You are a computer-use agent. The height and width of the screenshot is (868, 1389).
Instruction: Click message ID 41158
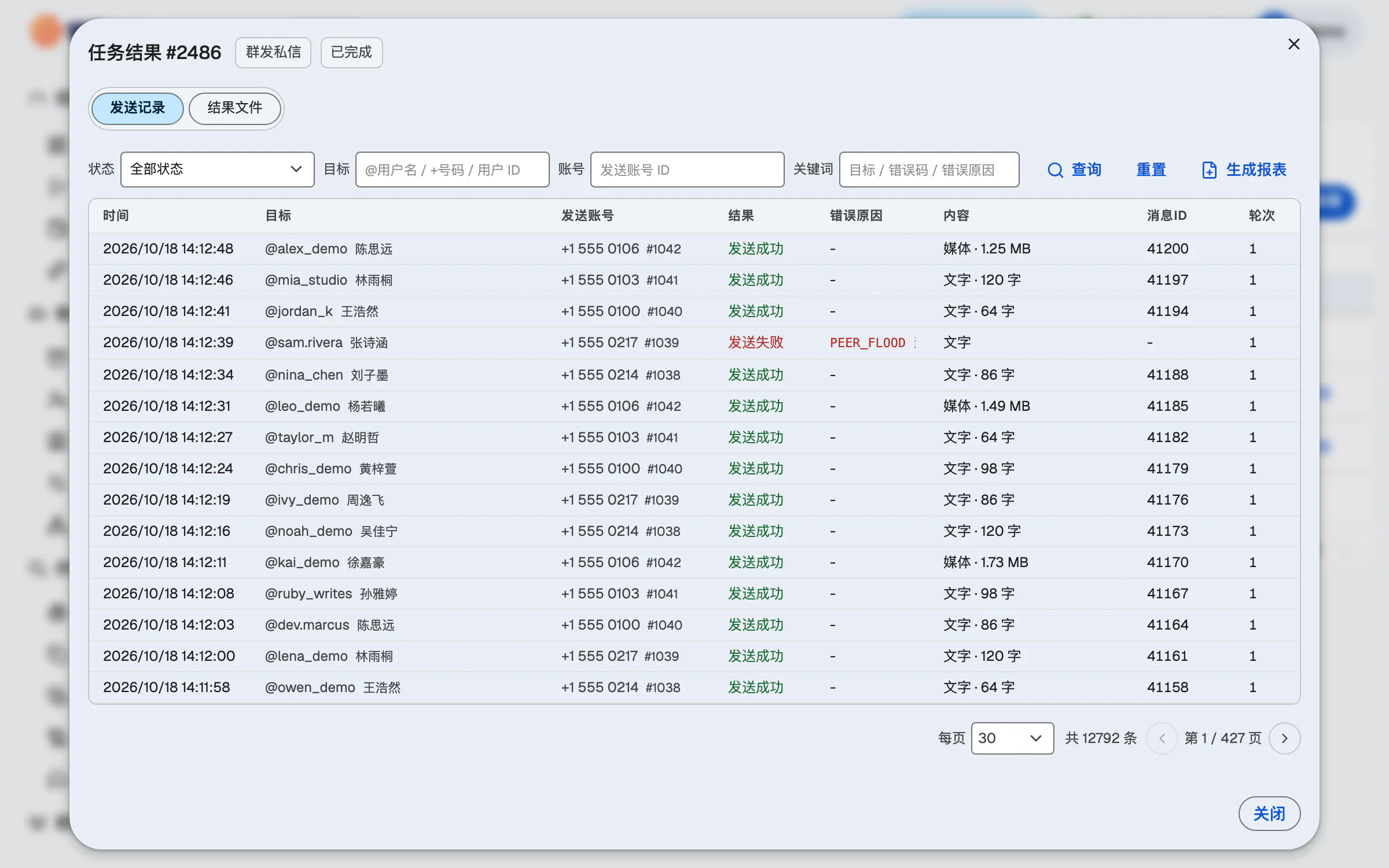pyautogui.click(x=1167, y=687)
